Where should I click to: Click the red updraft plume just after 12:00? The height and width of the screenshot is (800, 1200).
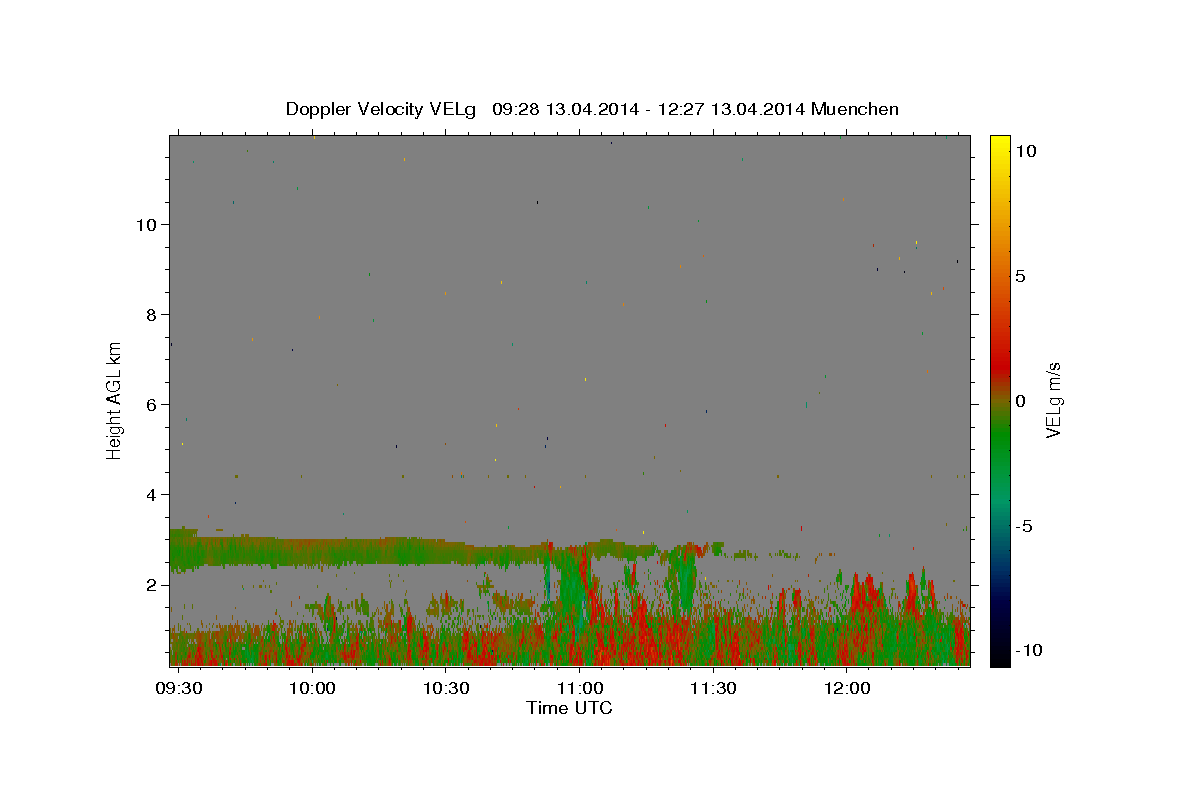(866, 595)
